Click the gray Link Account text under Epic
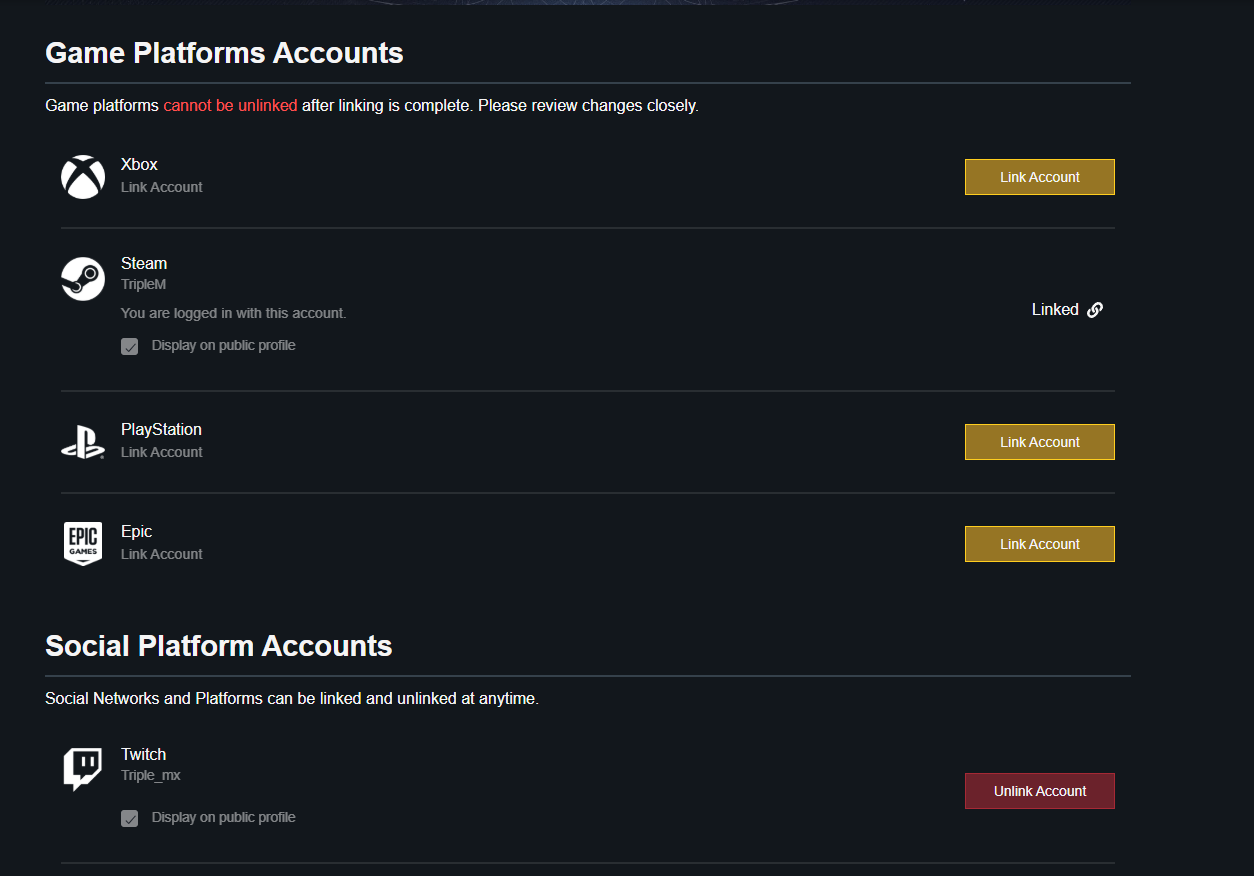Viewport: 1254px width, 876px height. pos(162,554)
